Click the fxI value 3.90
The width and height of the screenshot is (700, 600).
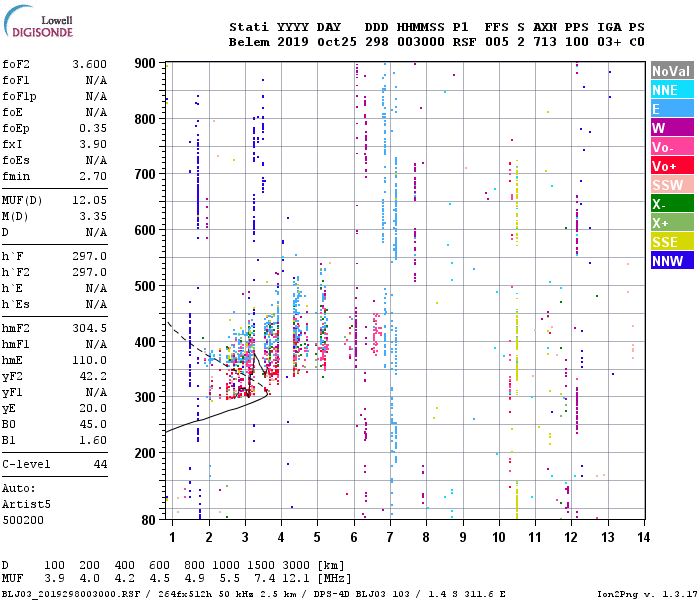93,144
